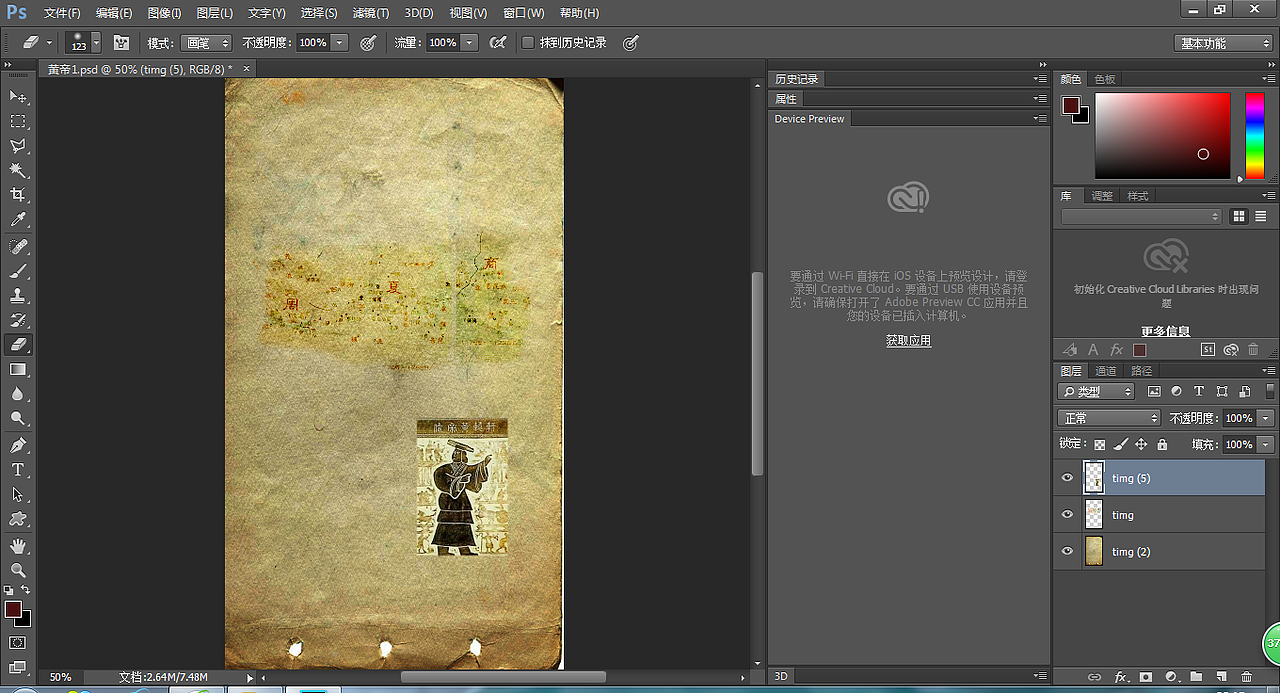The image size is (1280, 693).
Task: Open the brush preset picker arrow
Action: (x=96, y=43)
